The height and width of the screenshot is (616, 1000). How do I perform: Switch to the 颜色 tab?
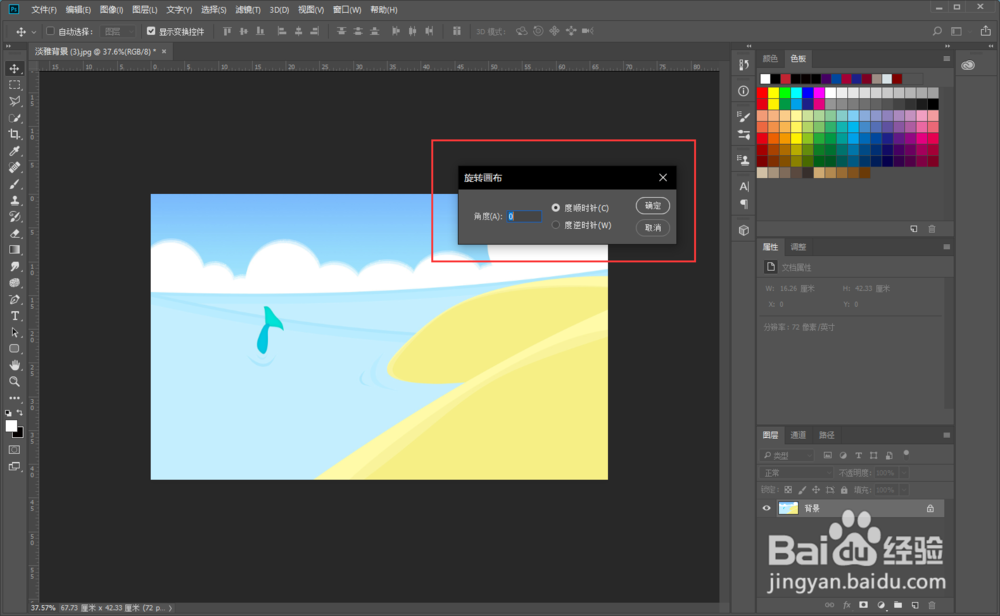770,59
